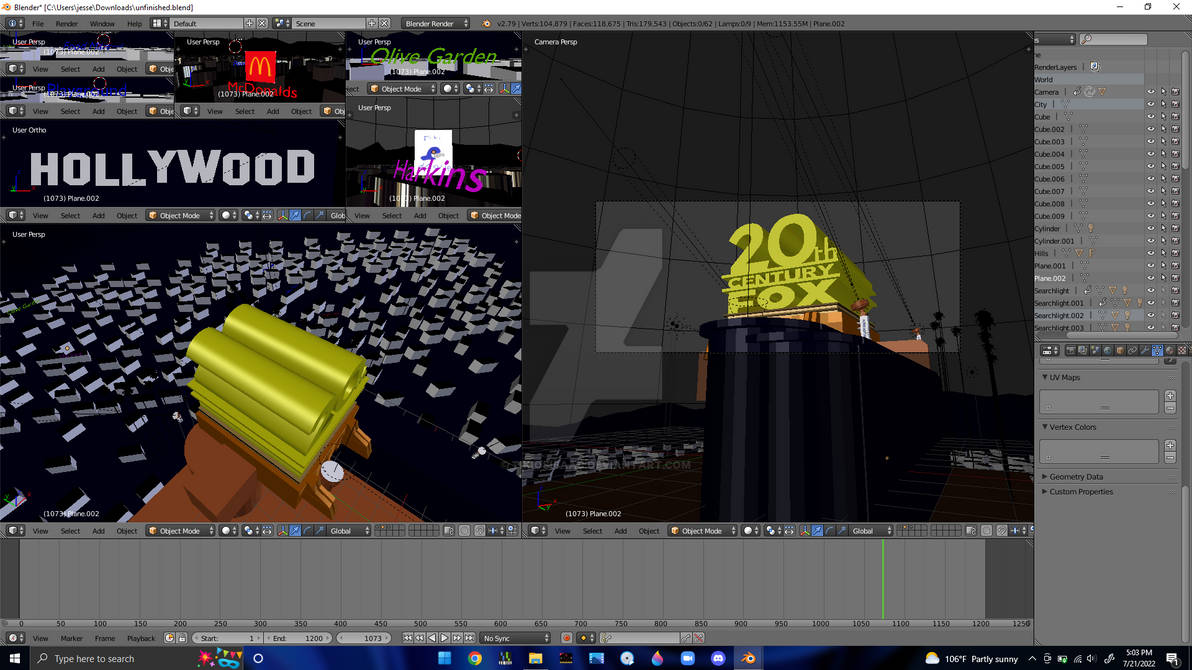Toggle renderability camera for Searchlight.001
The image size is (1192, 670).
coord(1175,303)
